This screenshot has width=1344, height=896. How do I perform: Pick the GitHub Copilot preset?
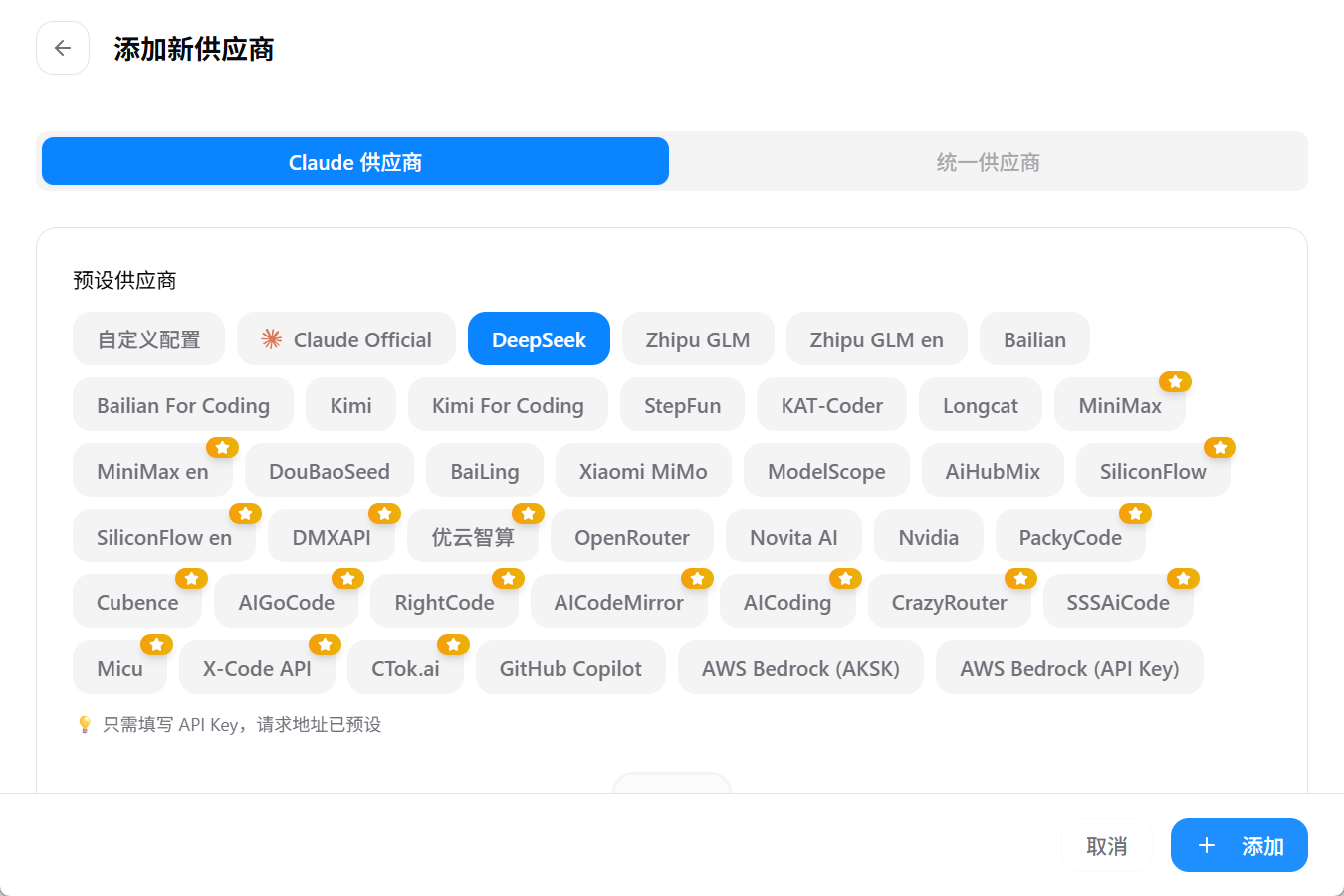click(x=570, y=668)
